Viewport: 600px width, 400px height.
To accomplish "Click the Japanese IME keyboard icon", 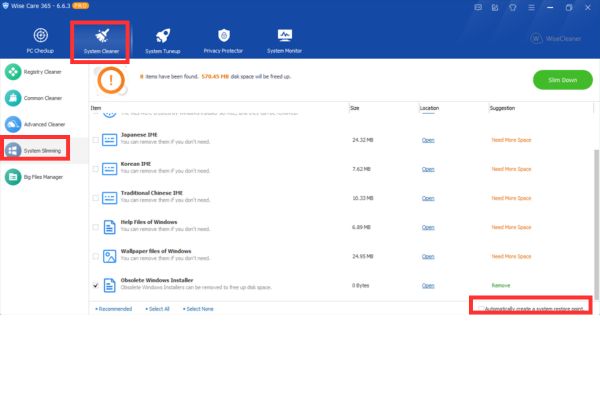I will coord(109,140).
